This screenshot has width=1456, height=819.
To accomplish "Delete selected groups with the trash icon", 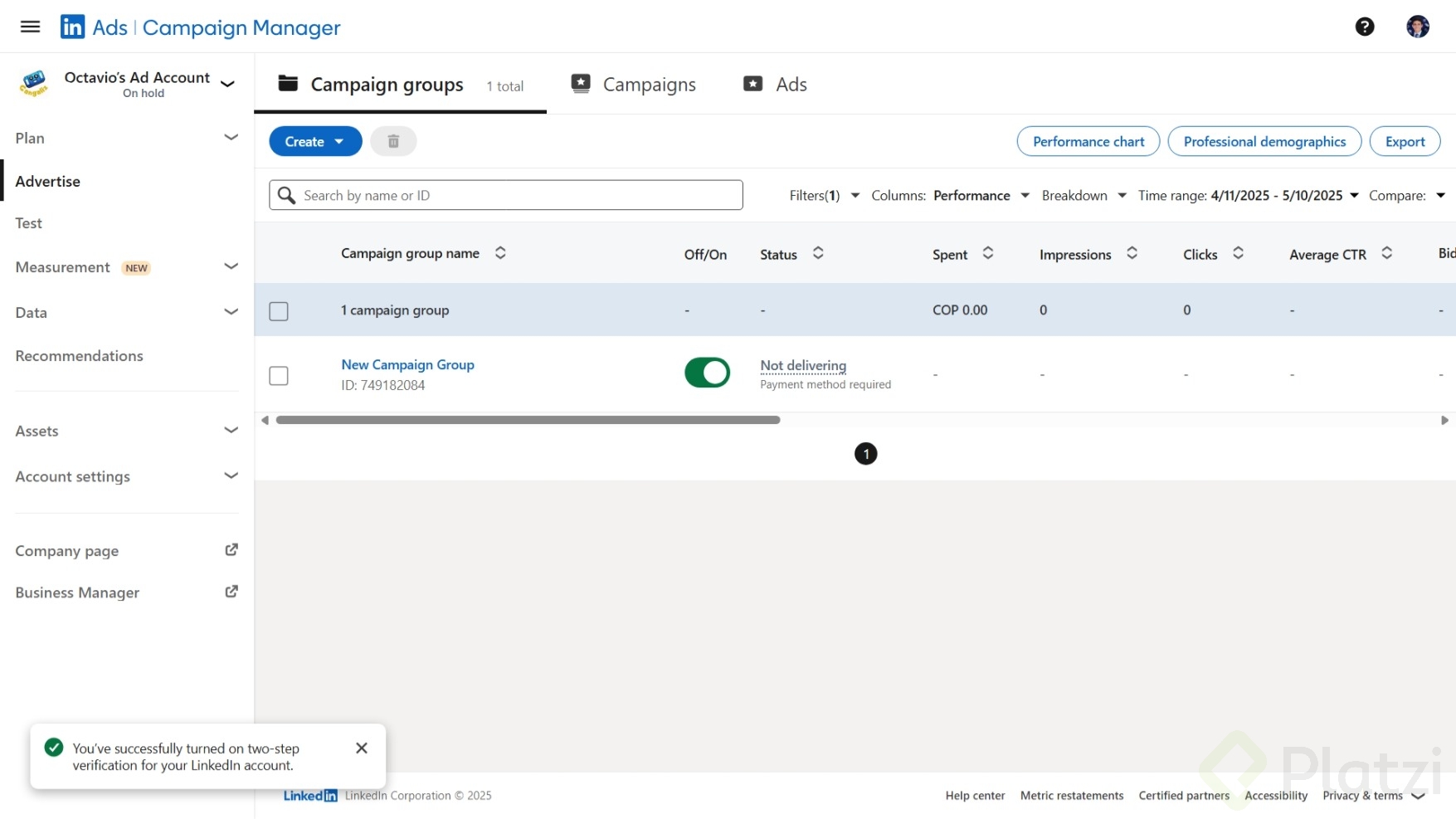I will [x=393, y=141].
